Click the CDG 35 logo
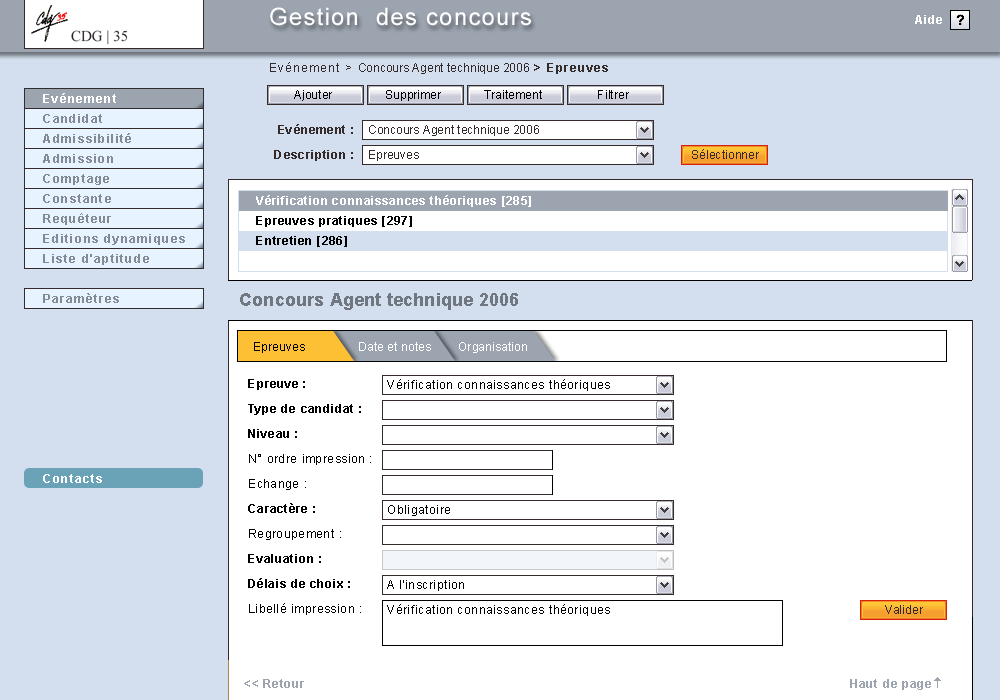The width and height of the screenshot is (1000, 700). (114, 24)
